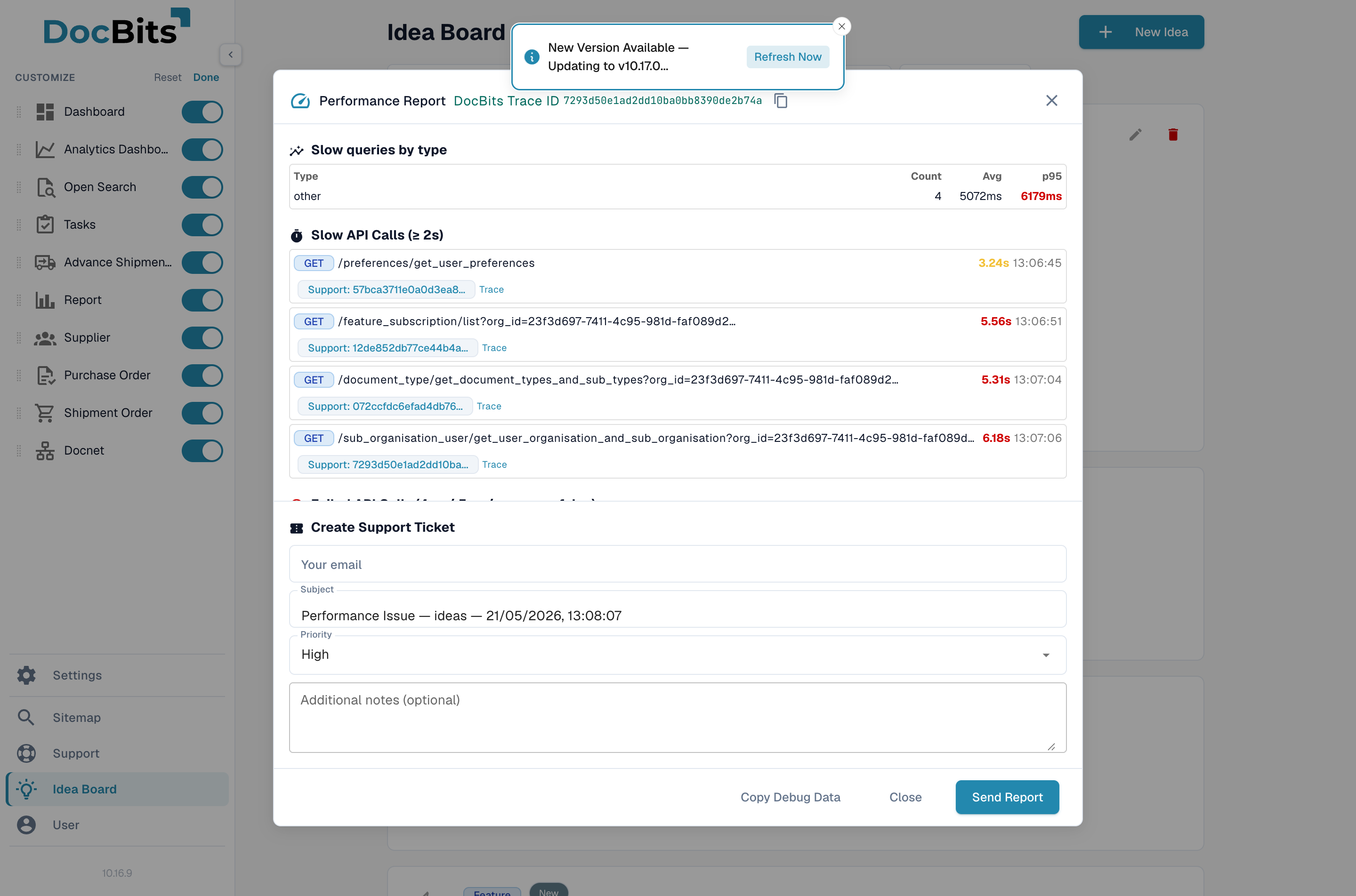
Task: Copy the DocBits Trace ID
Action: pyautogui.click(x=780, y=101)
